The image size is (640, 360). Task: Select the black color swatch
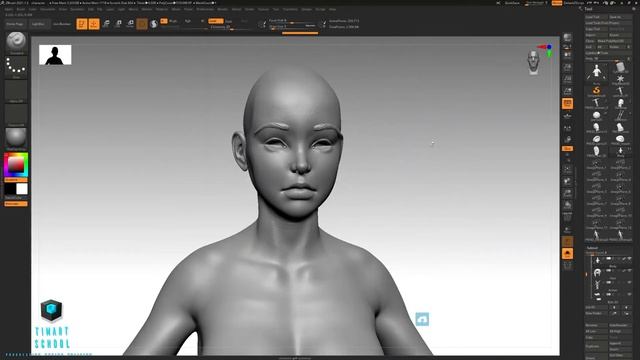10,189
